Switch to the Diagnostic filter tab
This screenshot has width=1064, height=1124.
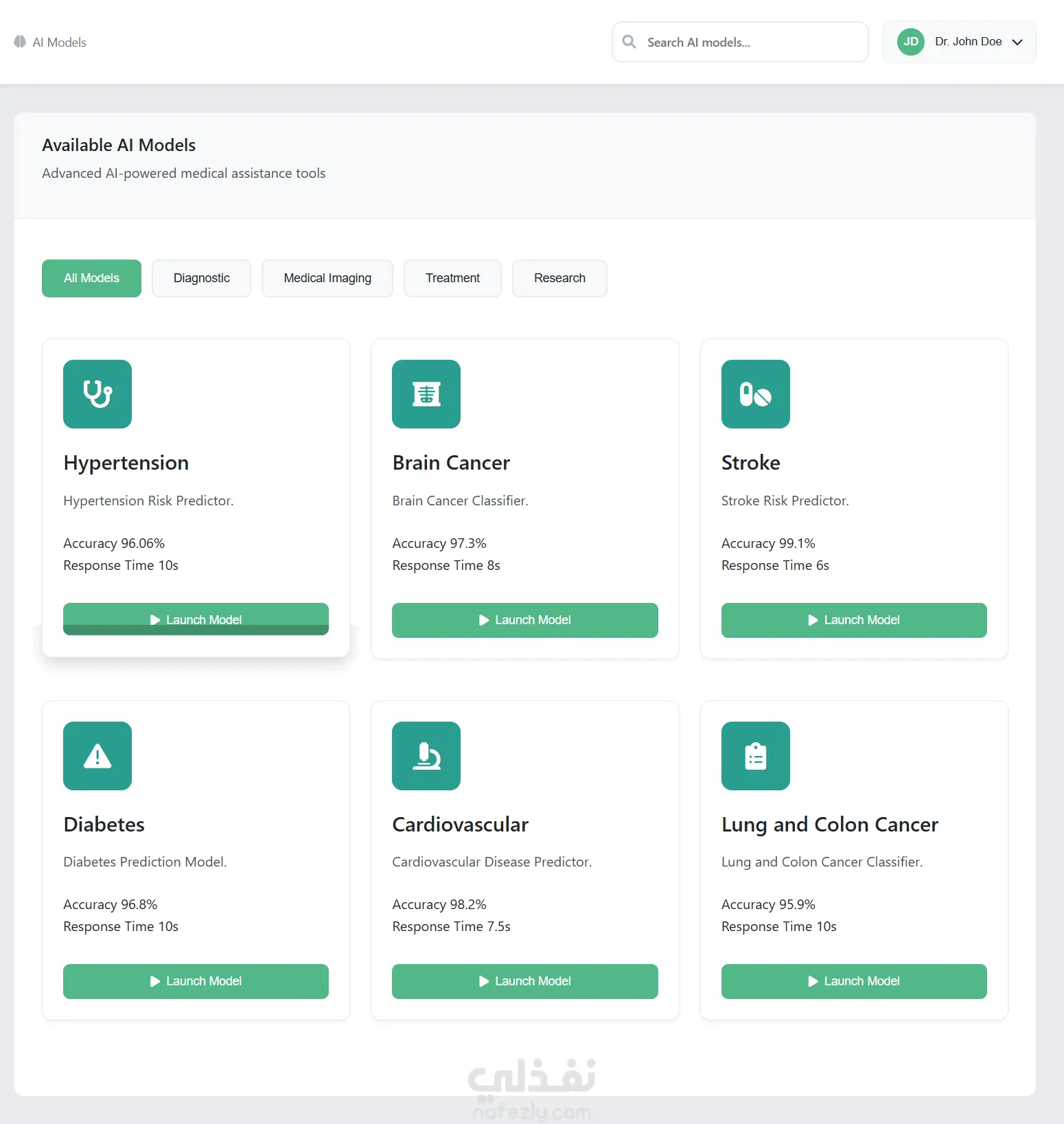coord(202,278)
